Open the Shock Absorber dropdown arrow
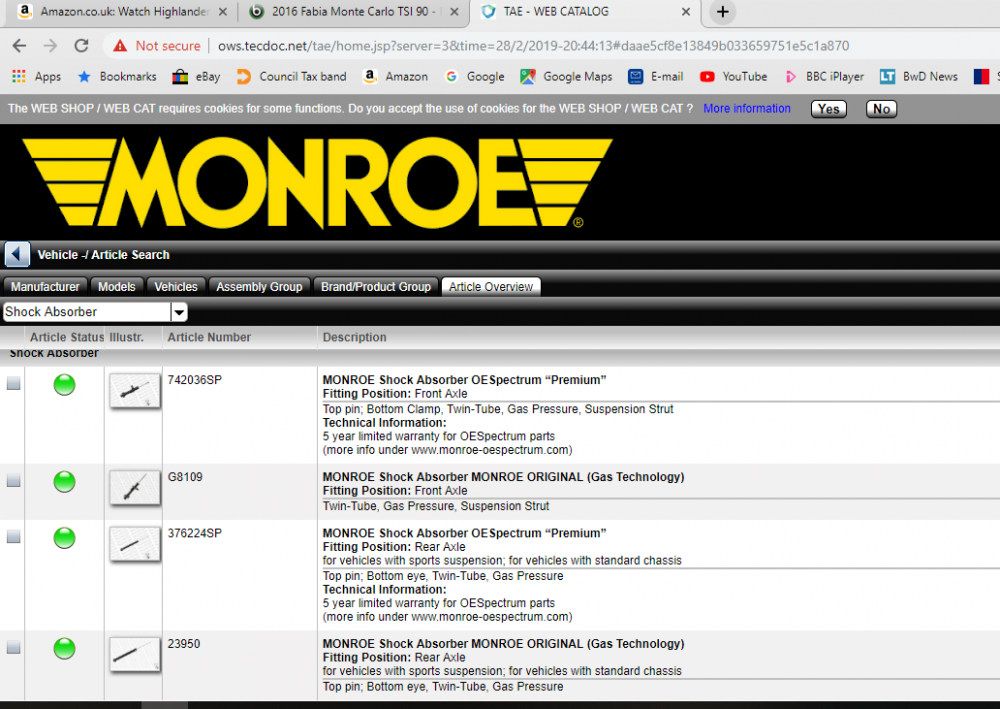Screen dimensions: 1000x709 [179, 312]
